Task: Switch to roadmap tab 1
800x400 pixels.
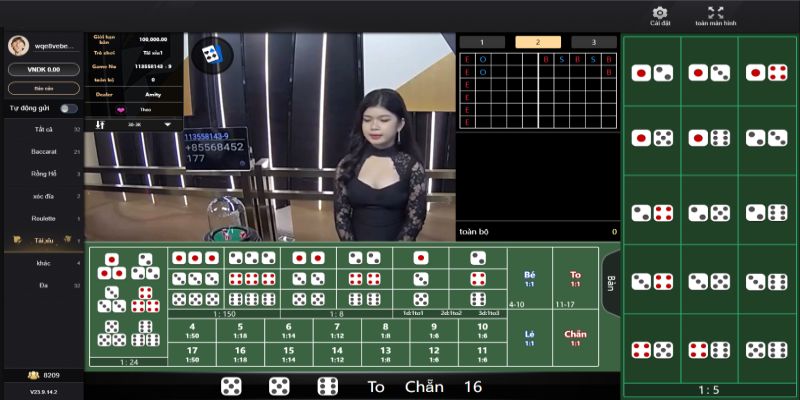Action: click(482, 42)
